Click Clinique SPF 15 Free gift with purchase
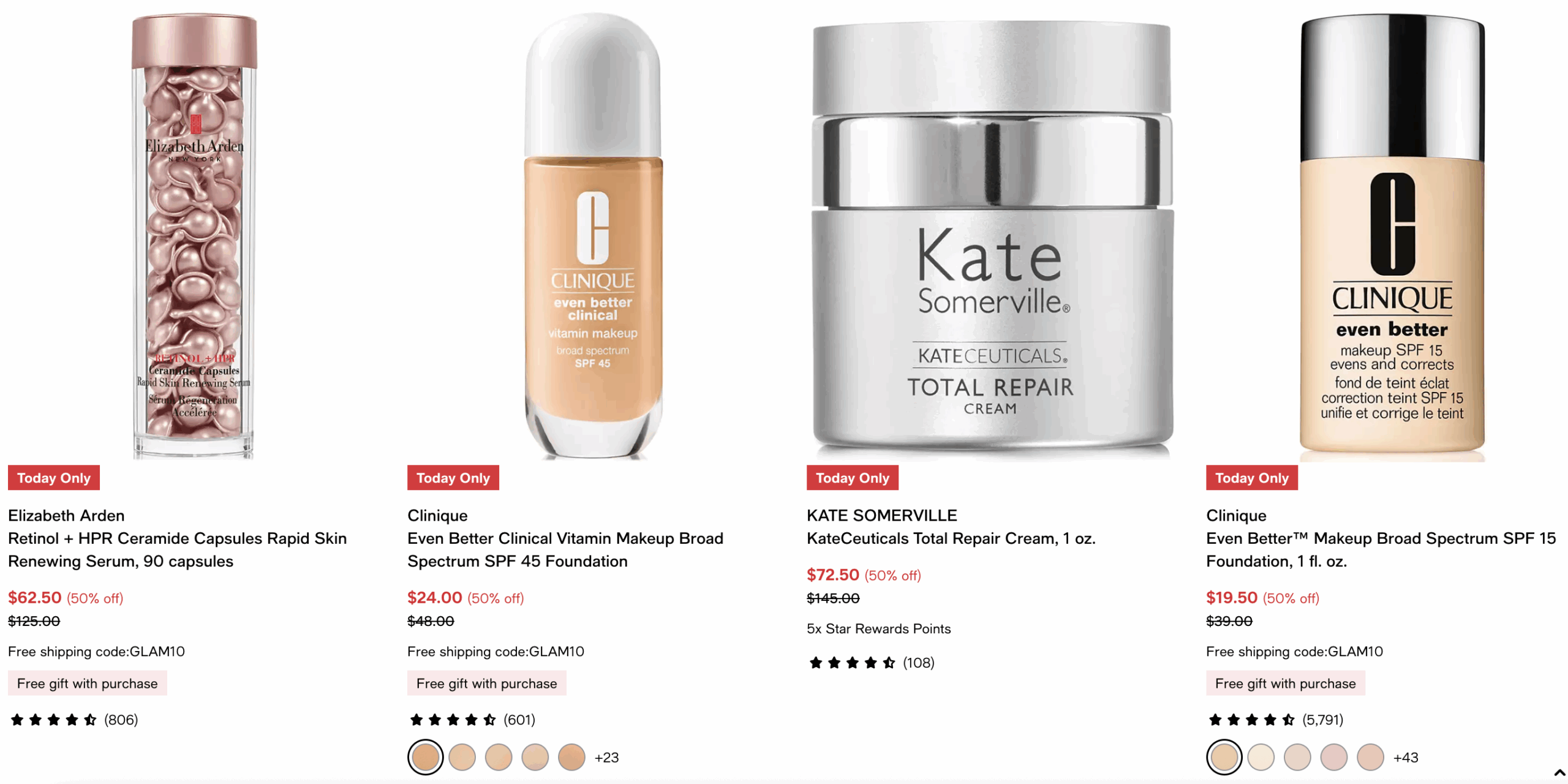Screen dimensions: 1568x784 coord(1284,684)
